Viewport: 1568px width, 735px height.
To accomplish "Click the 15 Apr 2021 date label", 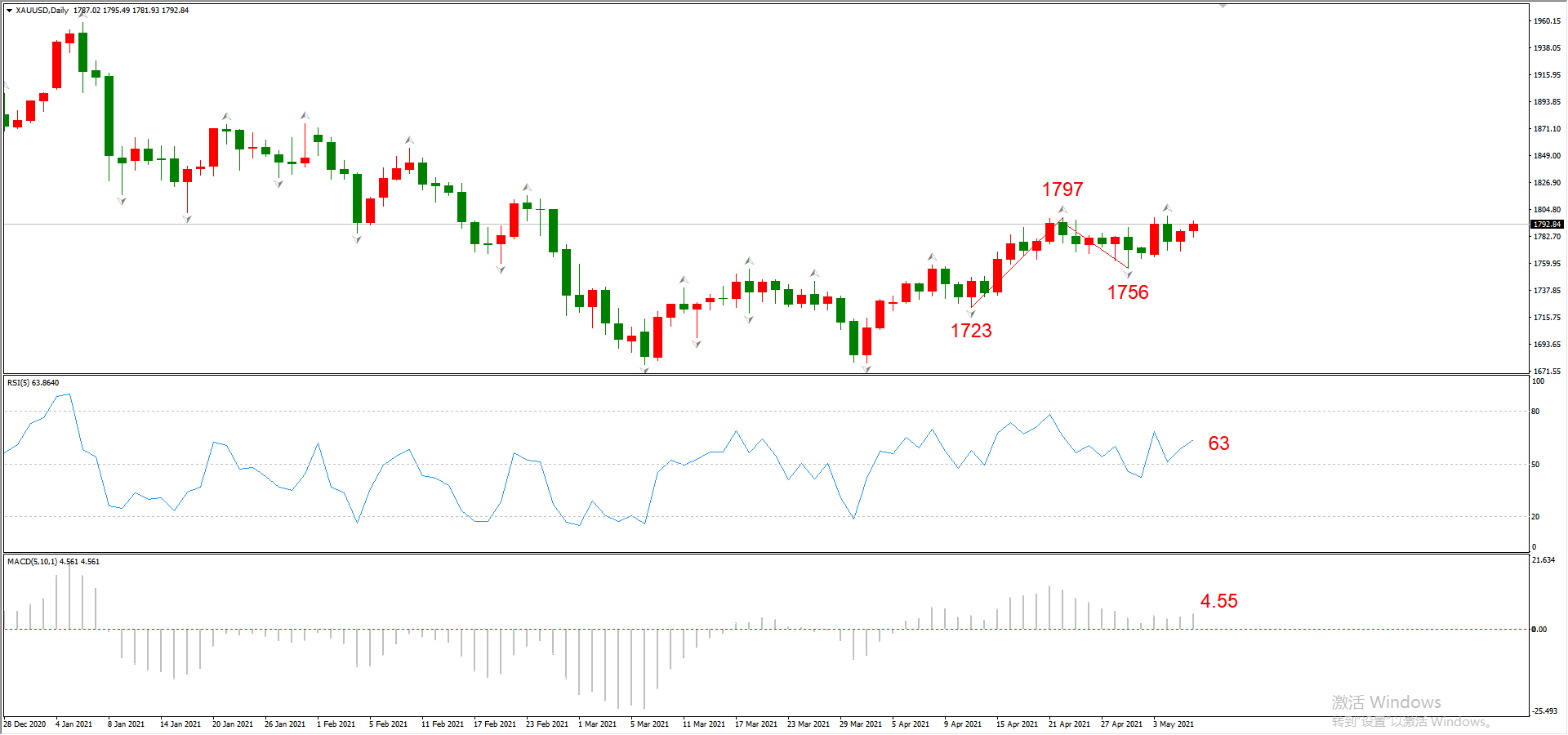I will tap(1017, 724).
